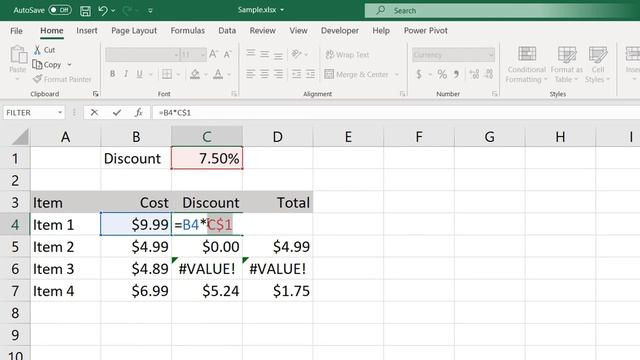Screen dimensions: 640x360
Task: Select column E header
Action: pyautogui.click(x=348, y=137)
